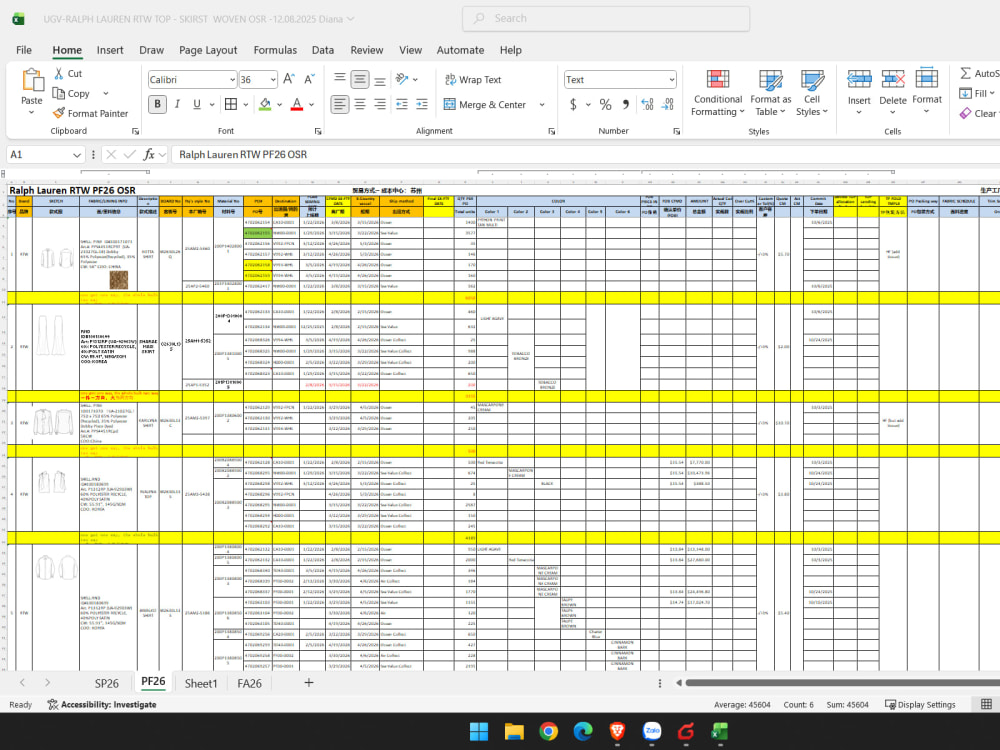
Task: Click the Cut scissors icon
Action: click(59, 73)
